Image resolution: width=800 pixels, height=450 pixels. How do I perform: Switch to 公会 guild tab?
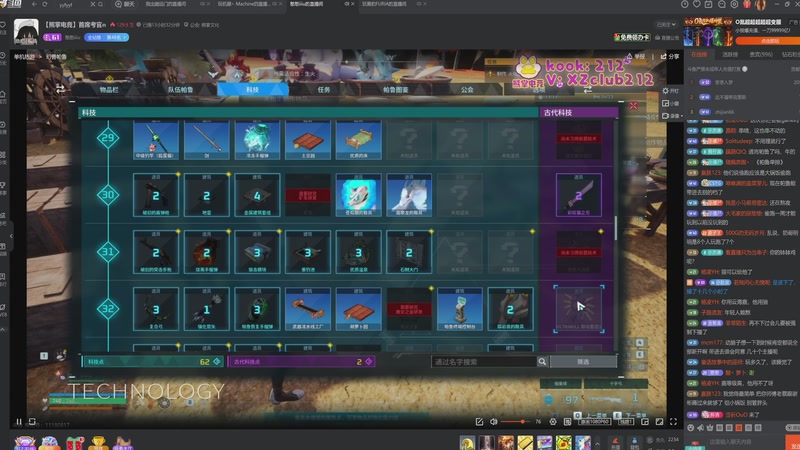467,89
